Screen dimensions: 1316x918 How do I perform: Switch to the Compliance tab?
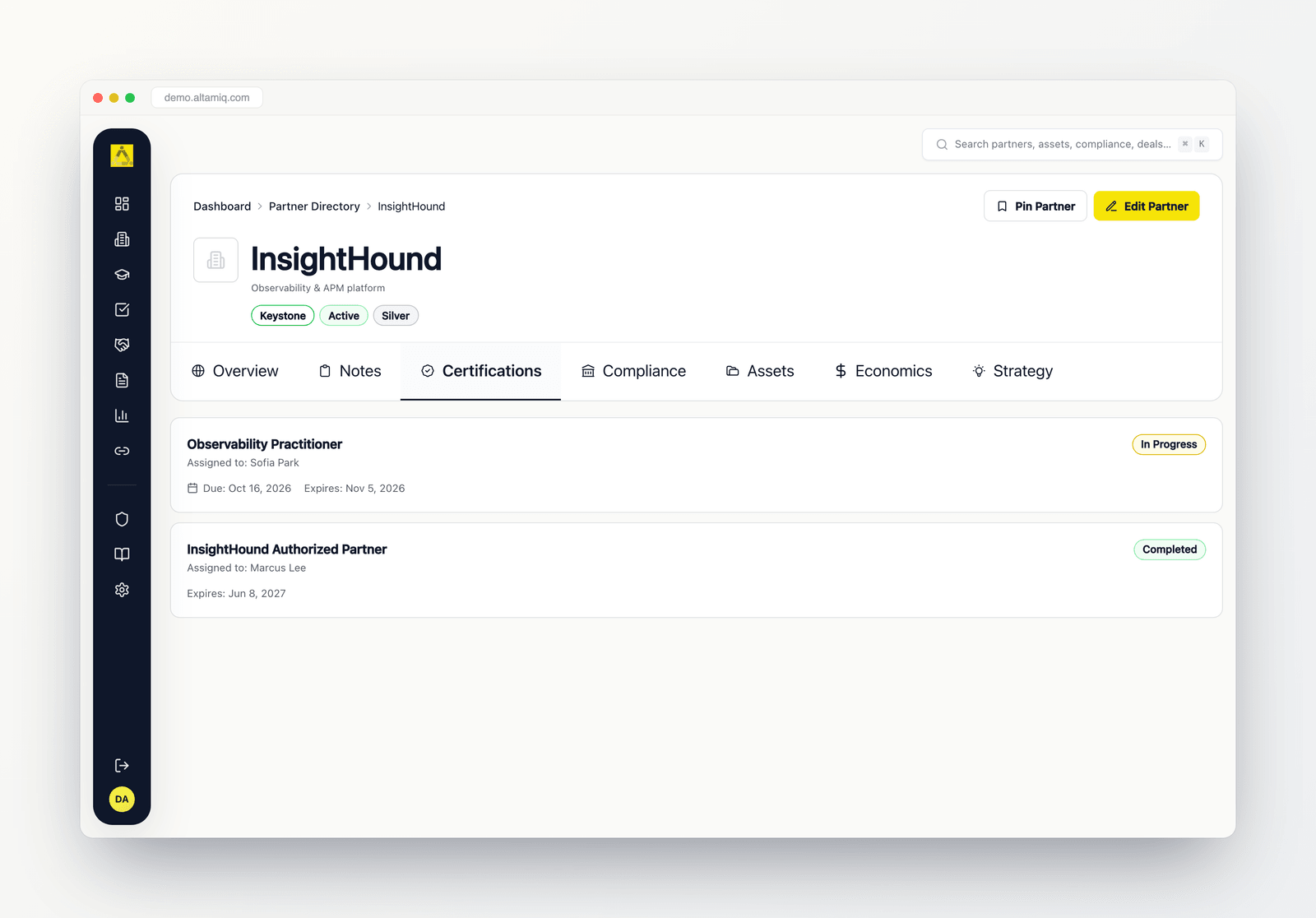coord(633,371)
